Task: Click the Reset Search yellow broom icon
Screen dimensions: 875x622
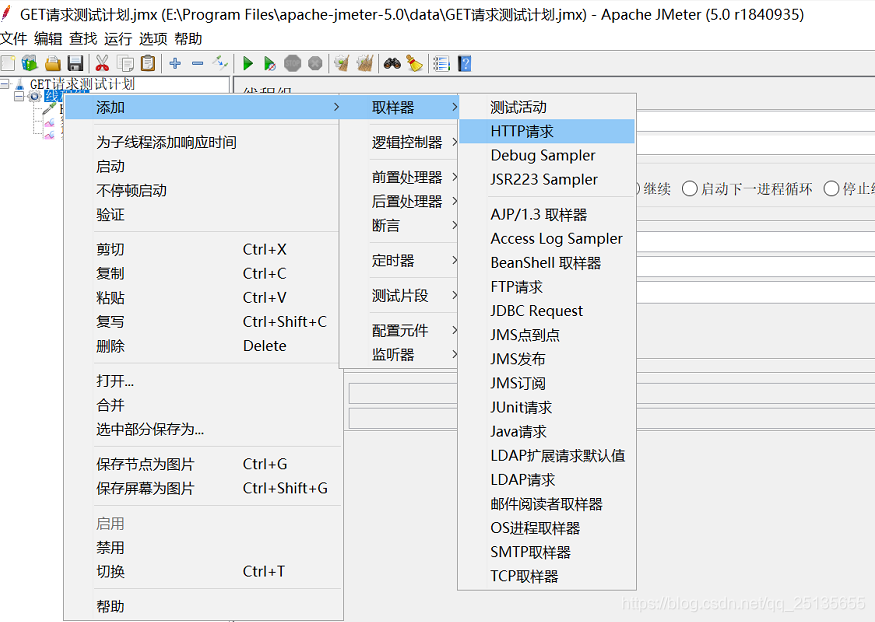Action: (414, 63)
